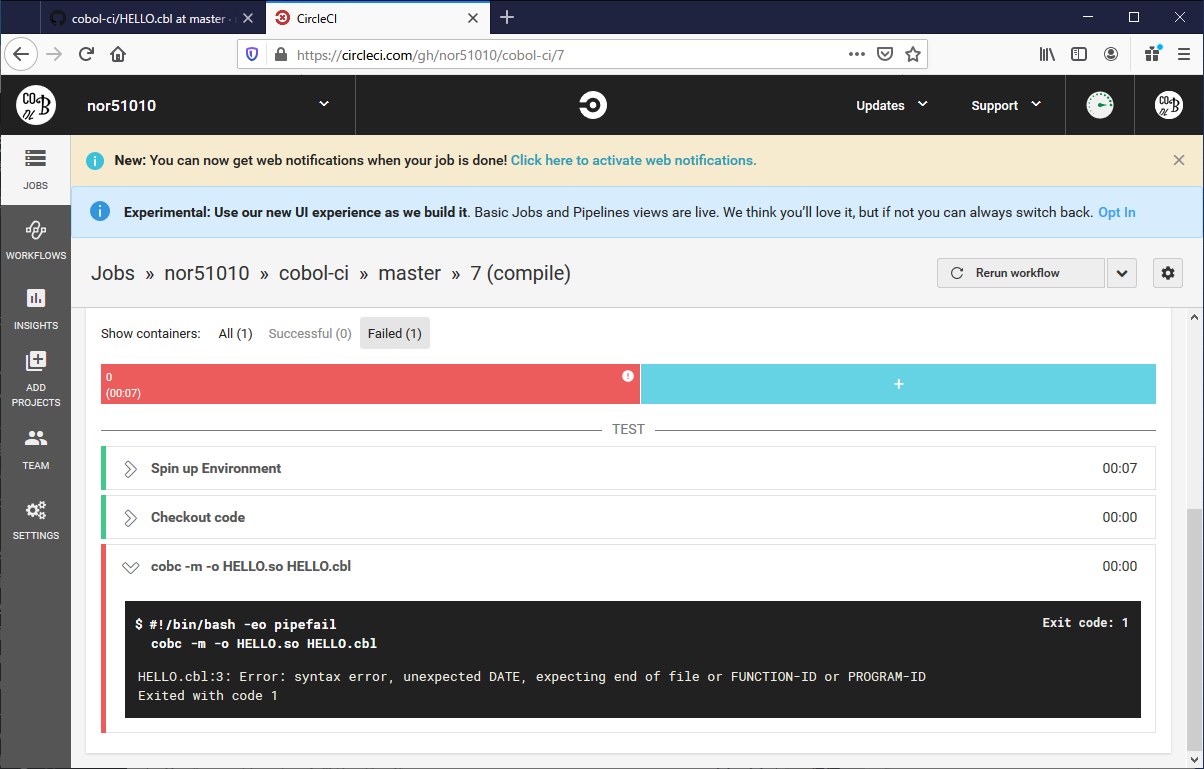Screen dimensions: 1204x769
Task: Click Rerun workflow button
Action: click(x=1021, y=273)
